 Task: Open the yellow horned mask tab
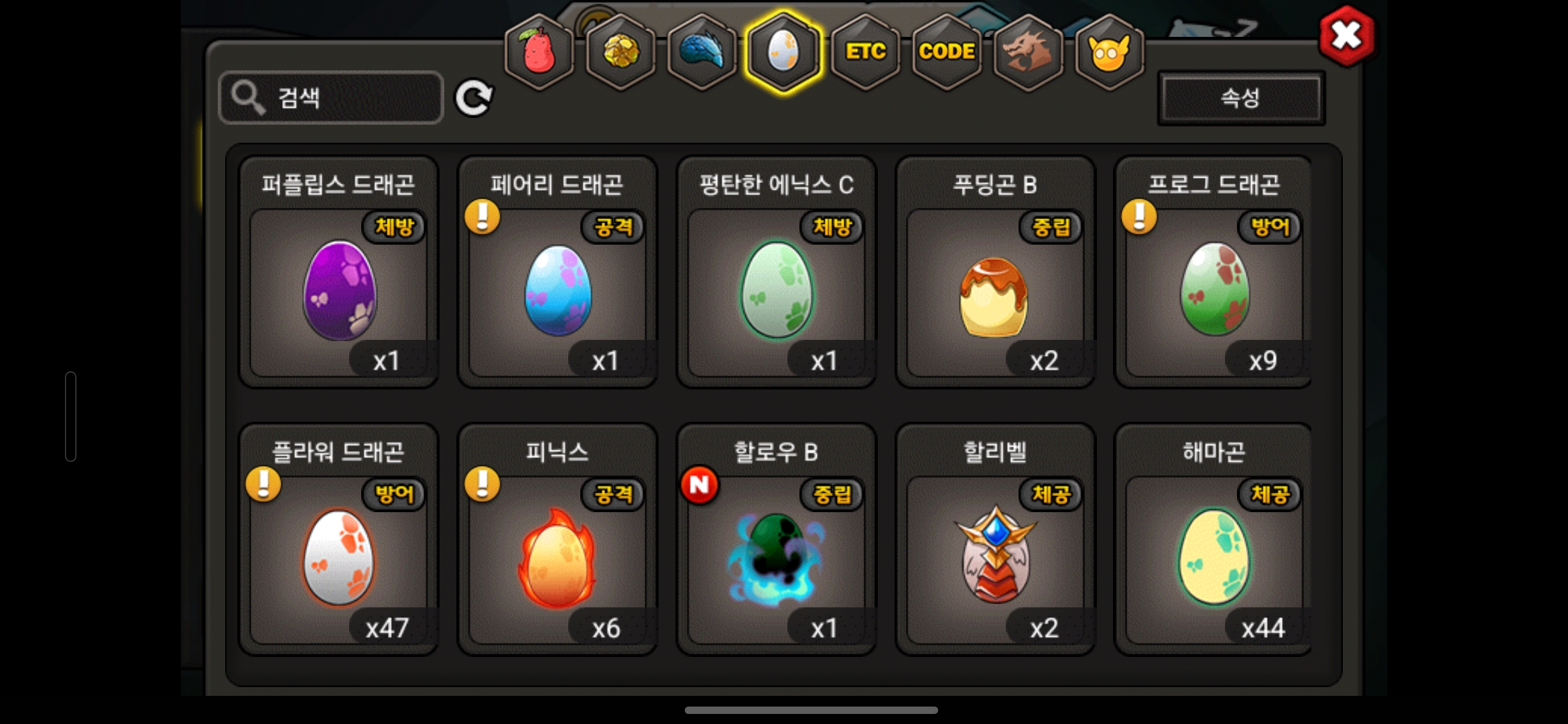pyautogui.click(x=1110, y=52)
